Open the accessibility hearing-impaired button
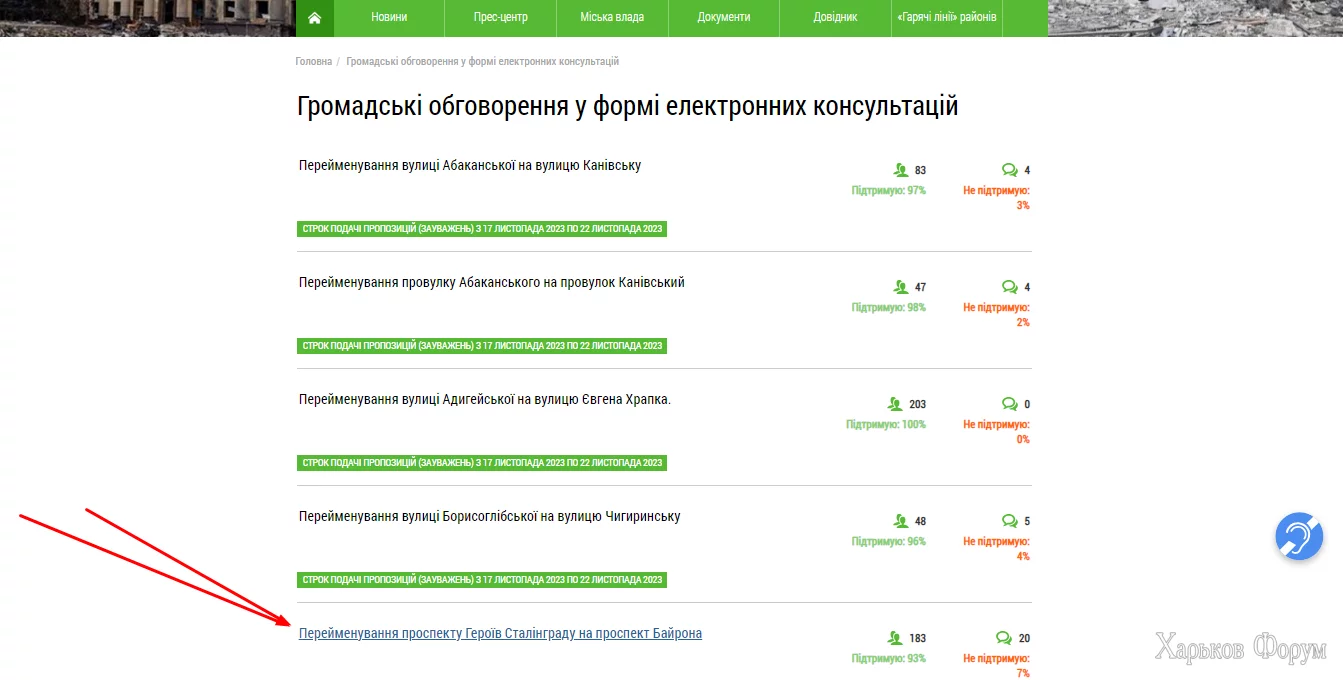 (1299, 536)
